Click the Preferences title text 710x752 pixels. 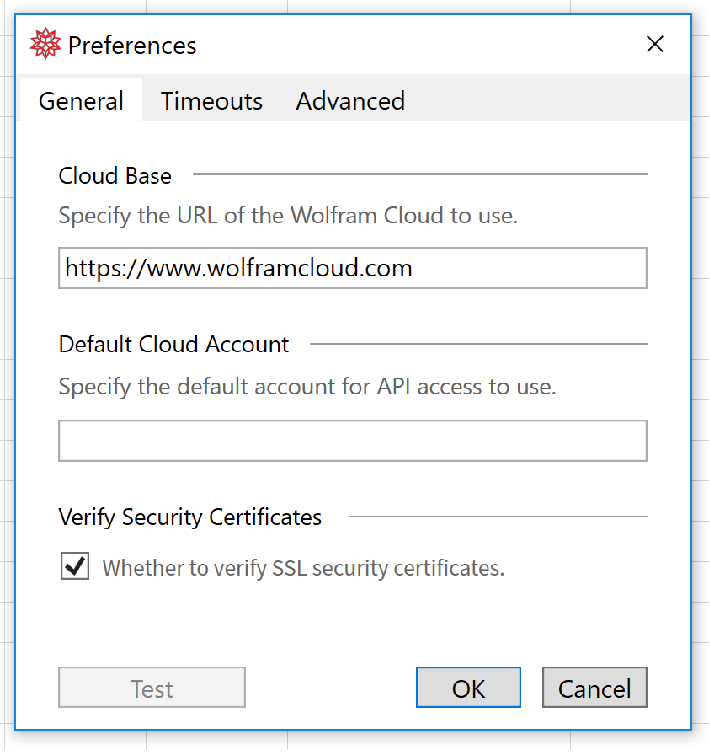pos(132,45)
